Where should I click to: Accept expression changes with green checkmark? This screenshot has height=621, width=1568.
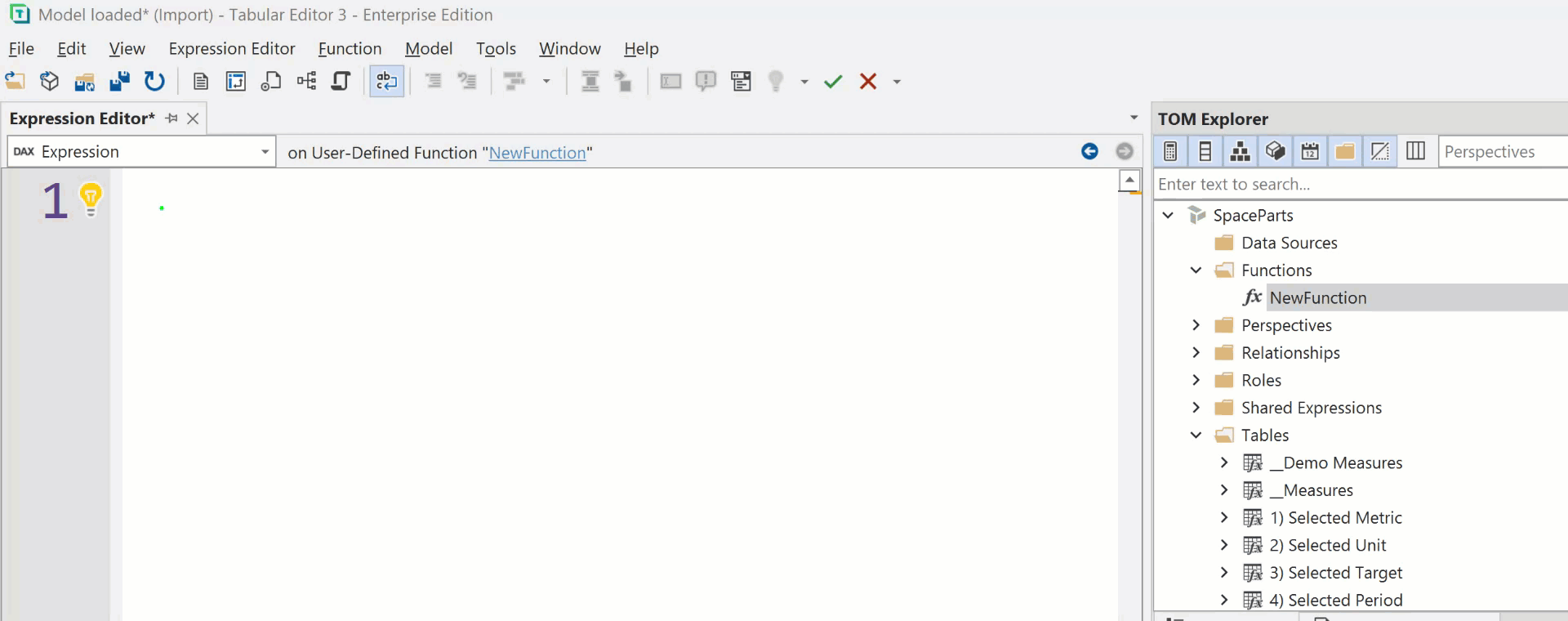(x=833, y=81)
